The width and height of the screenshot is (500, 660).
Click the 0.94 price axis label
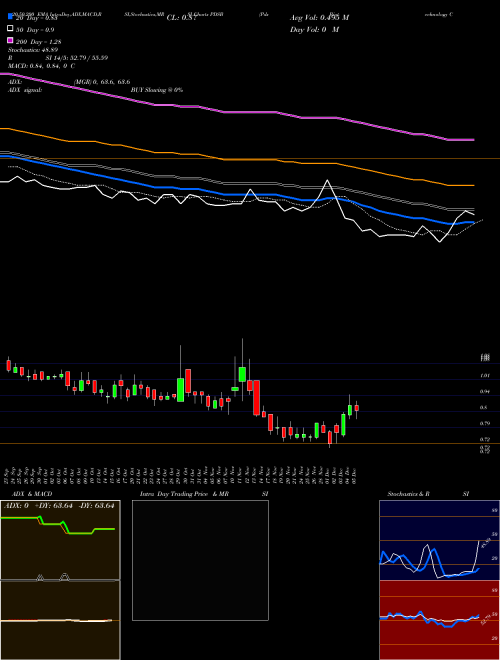pos(485,391)
